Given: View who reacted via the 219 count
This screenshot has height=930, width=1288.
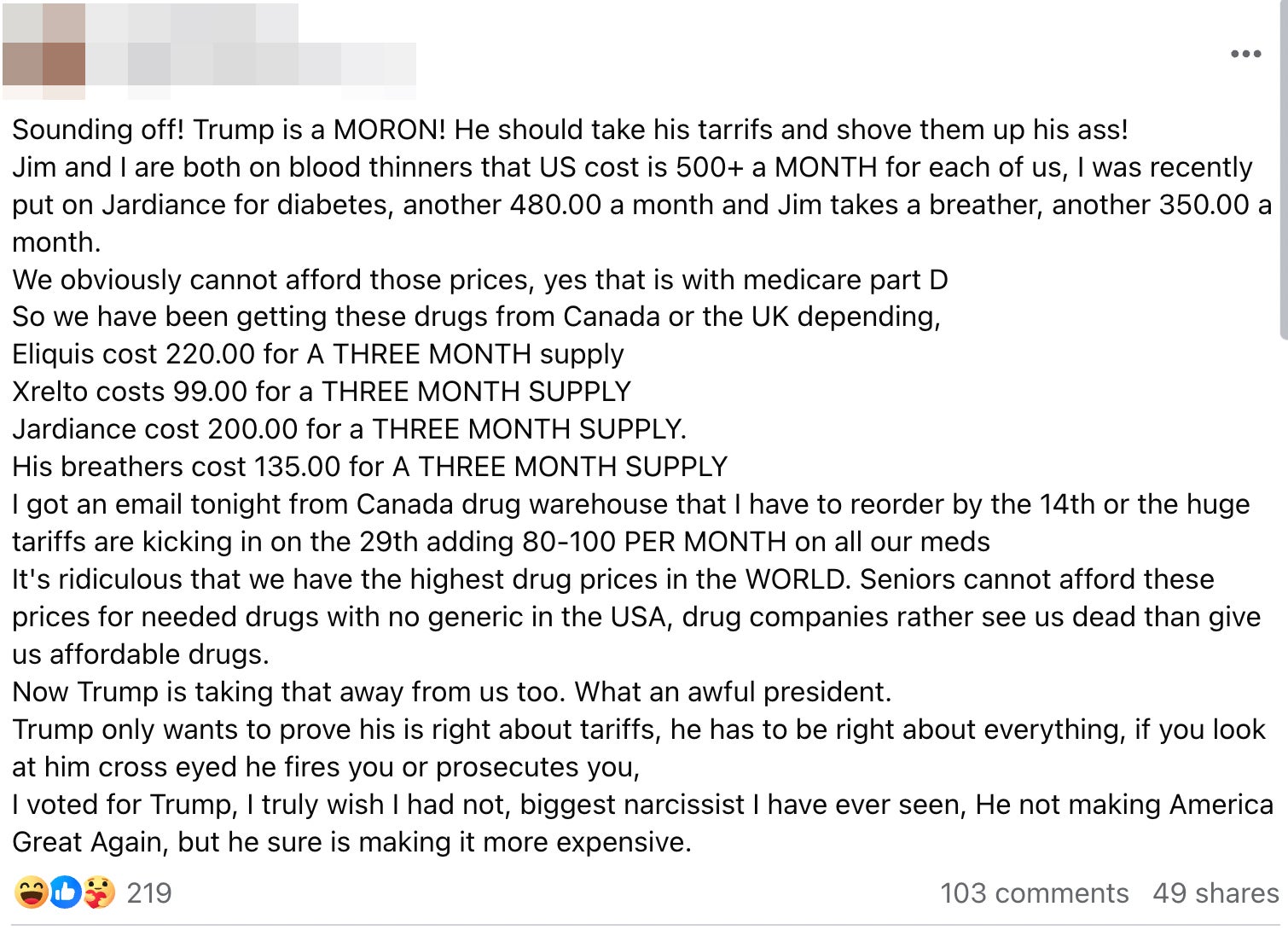Looking at the screenshot, I should tap(149, 892).
